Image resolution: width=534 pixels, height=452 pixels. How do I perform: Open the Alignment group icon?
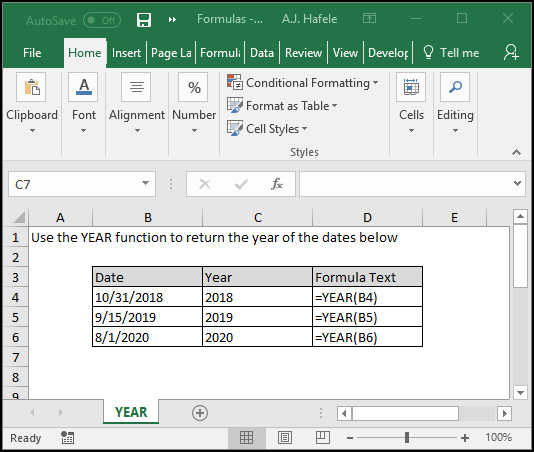pyautogui.click(x=136, y=87)
